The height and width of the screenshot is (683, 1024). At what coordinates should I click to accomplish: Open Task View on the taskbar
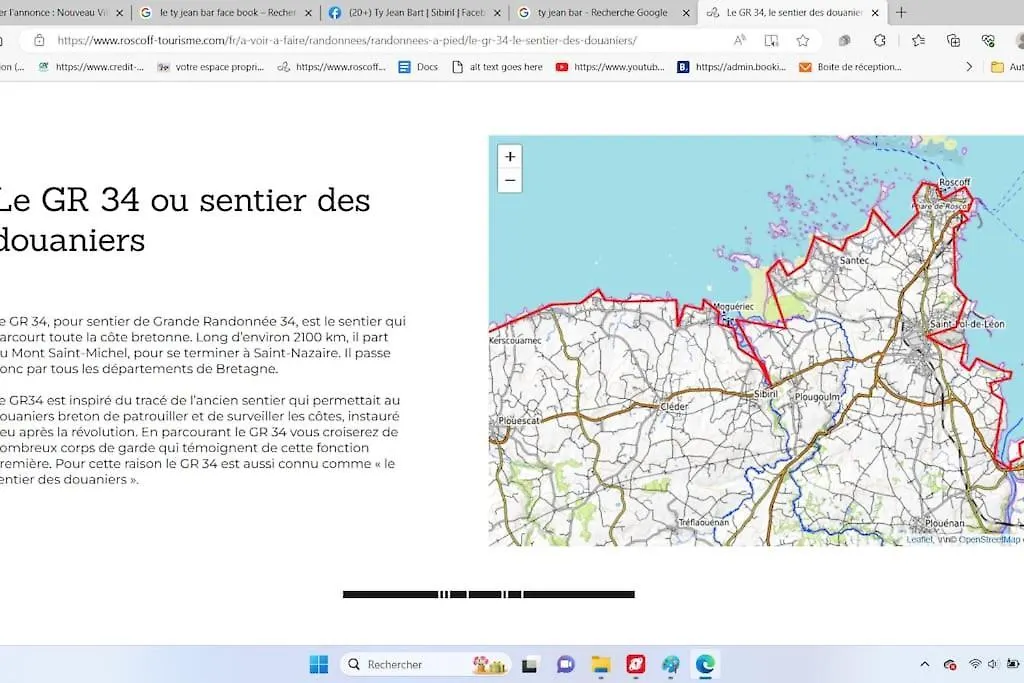point(530,665)
